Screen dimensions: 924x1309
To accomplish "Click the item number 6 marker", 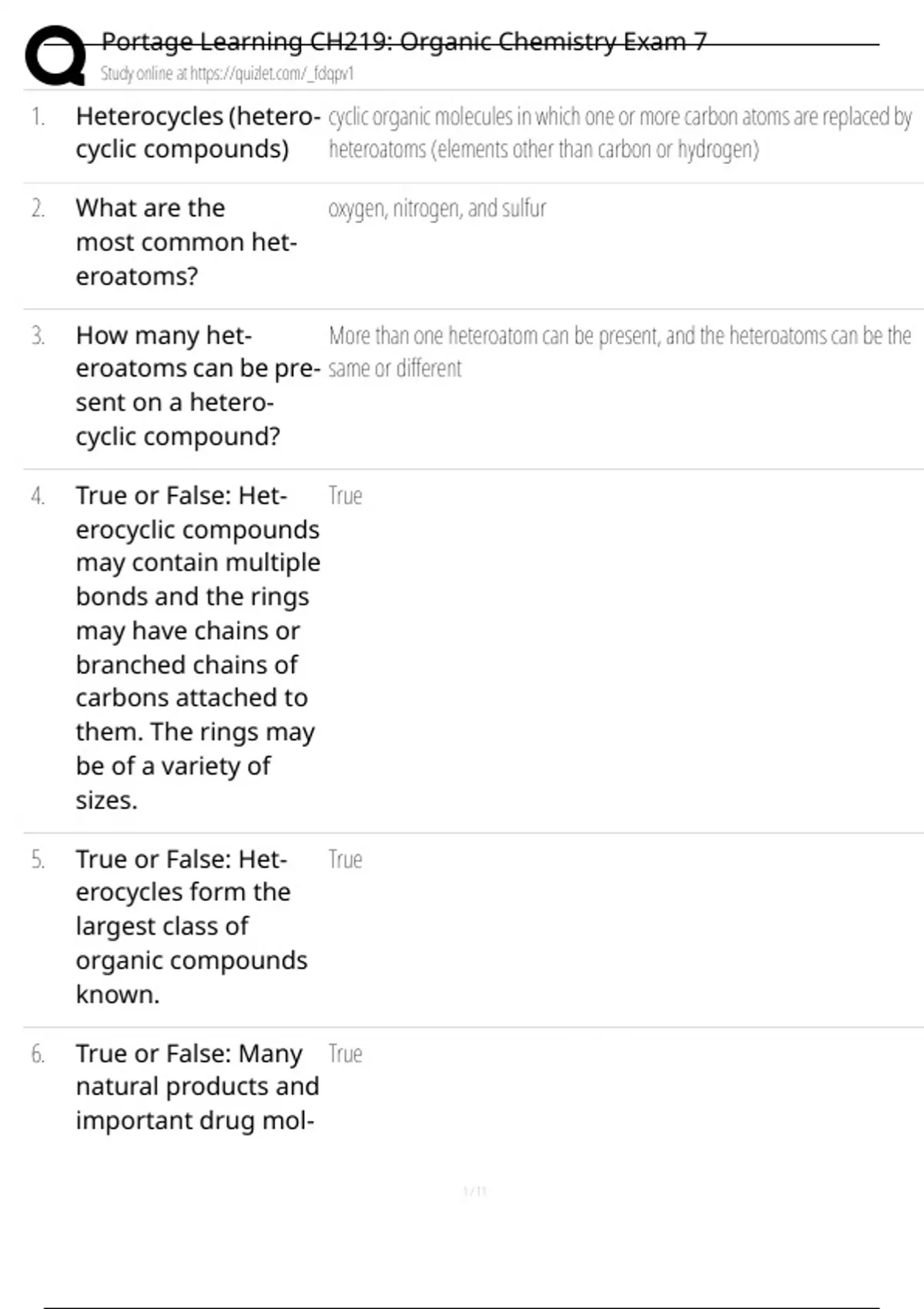I will pos(38,1053).
